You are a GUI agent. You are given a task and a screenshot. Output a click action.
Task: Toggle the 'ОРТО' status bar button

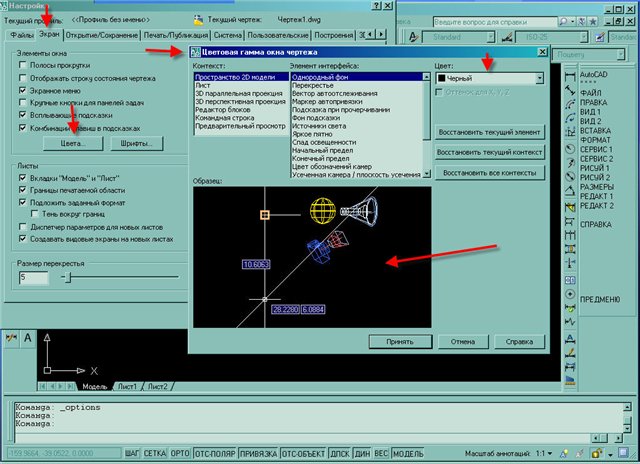[180, 453]
